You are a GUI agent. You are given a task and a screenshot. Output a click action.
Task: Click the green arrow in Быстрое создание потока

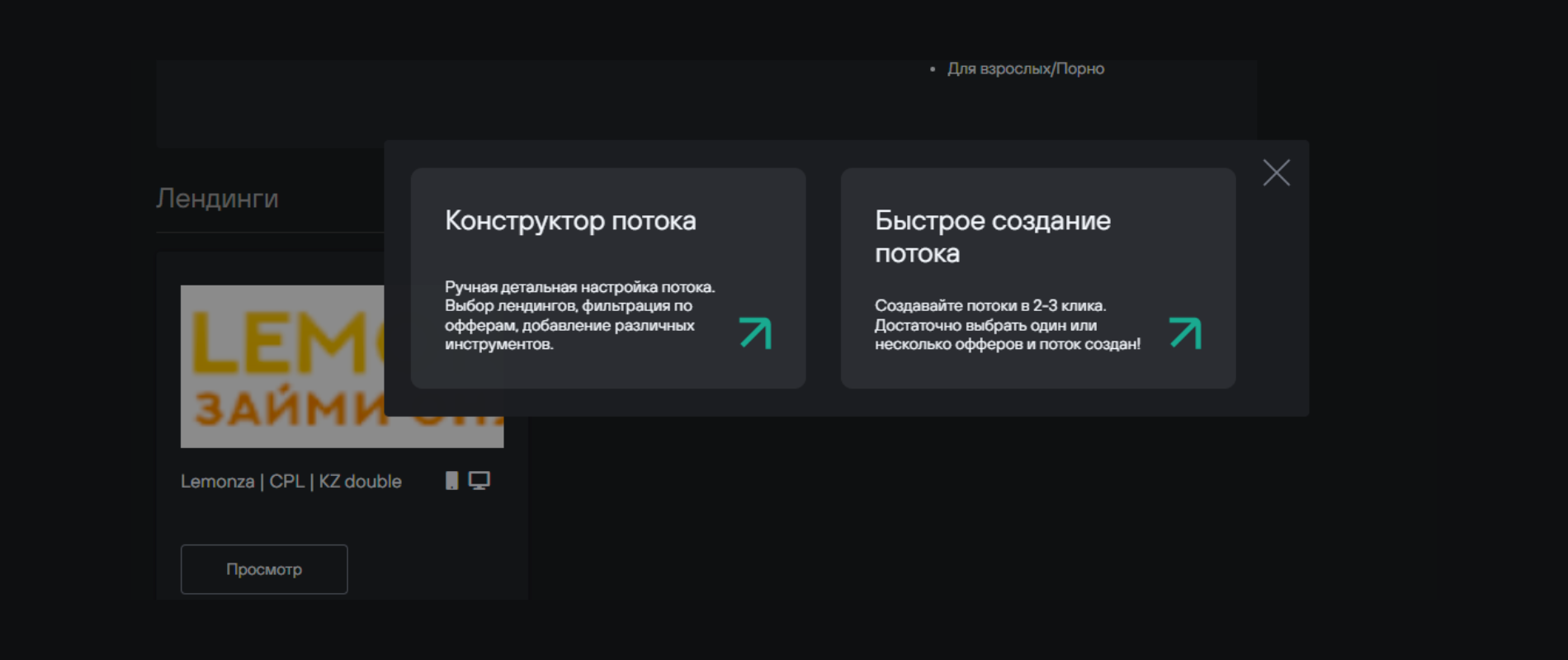click(1185, 333)
